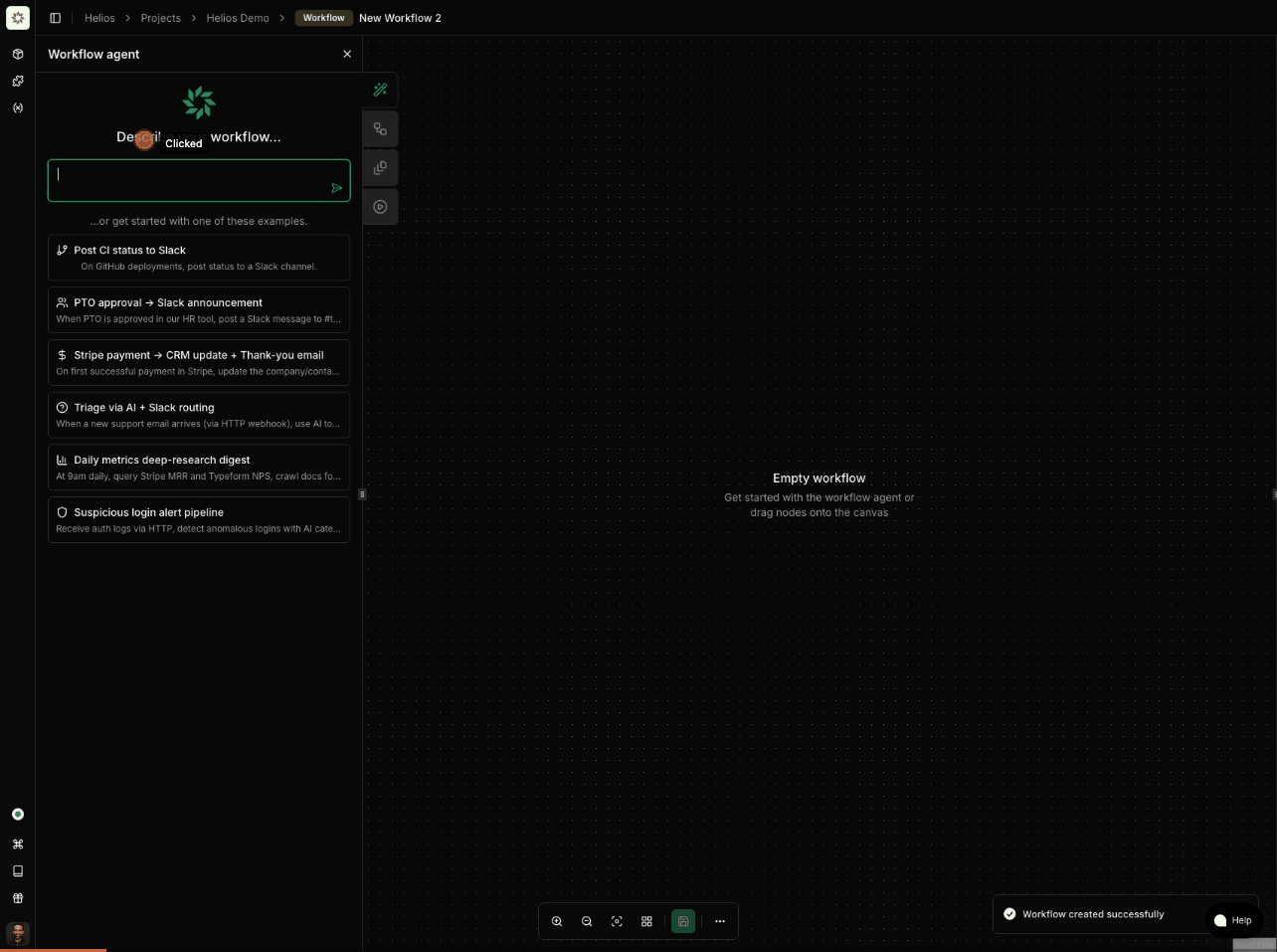Image resolution: width=1277 pixels, height=952 pixels.
Task: Click the gift icon in left sidebar
Action: [x=18, y=898]
